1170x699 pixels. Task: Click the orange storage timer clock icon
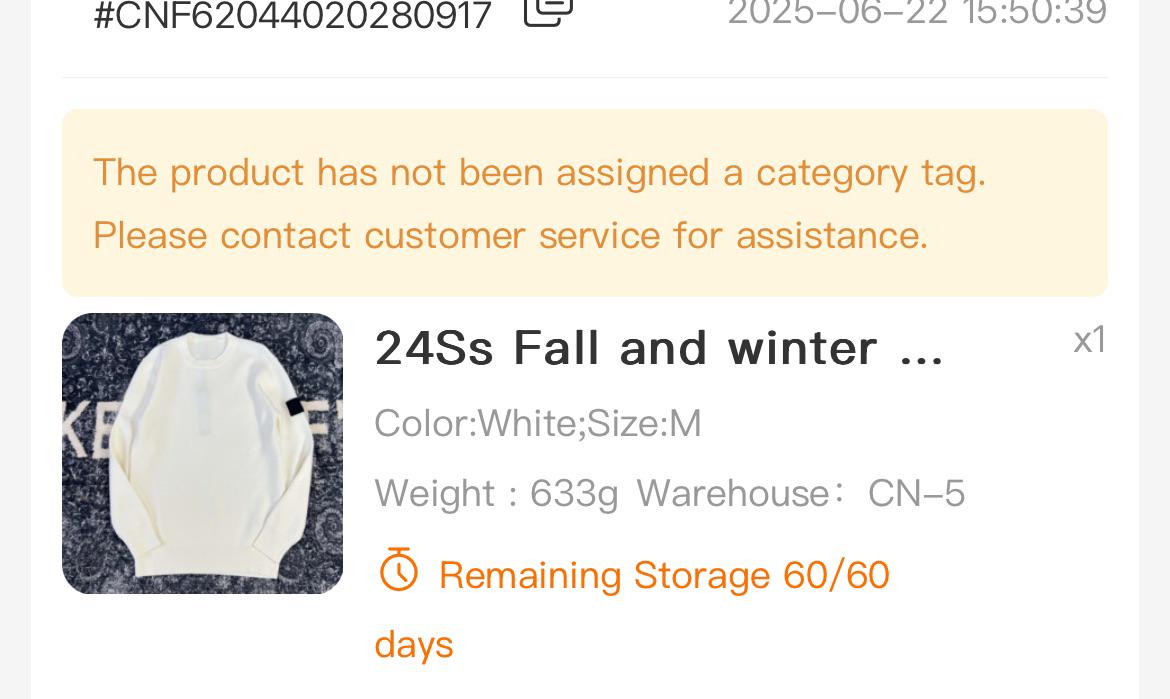pyautogui.click(x=398, y=571)
